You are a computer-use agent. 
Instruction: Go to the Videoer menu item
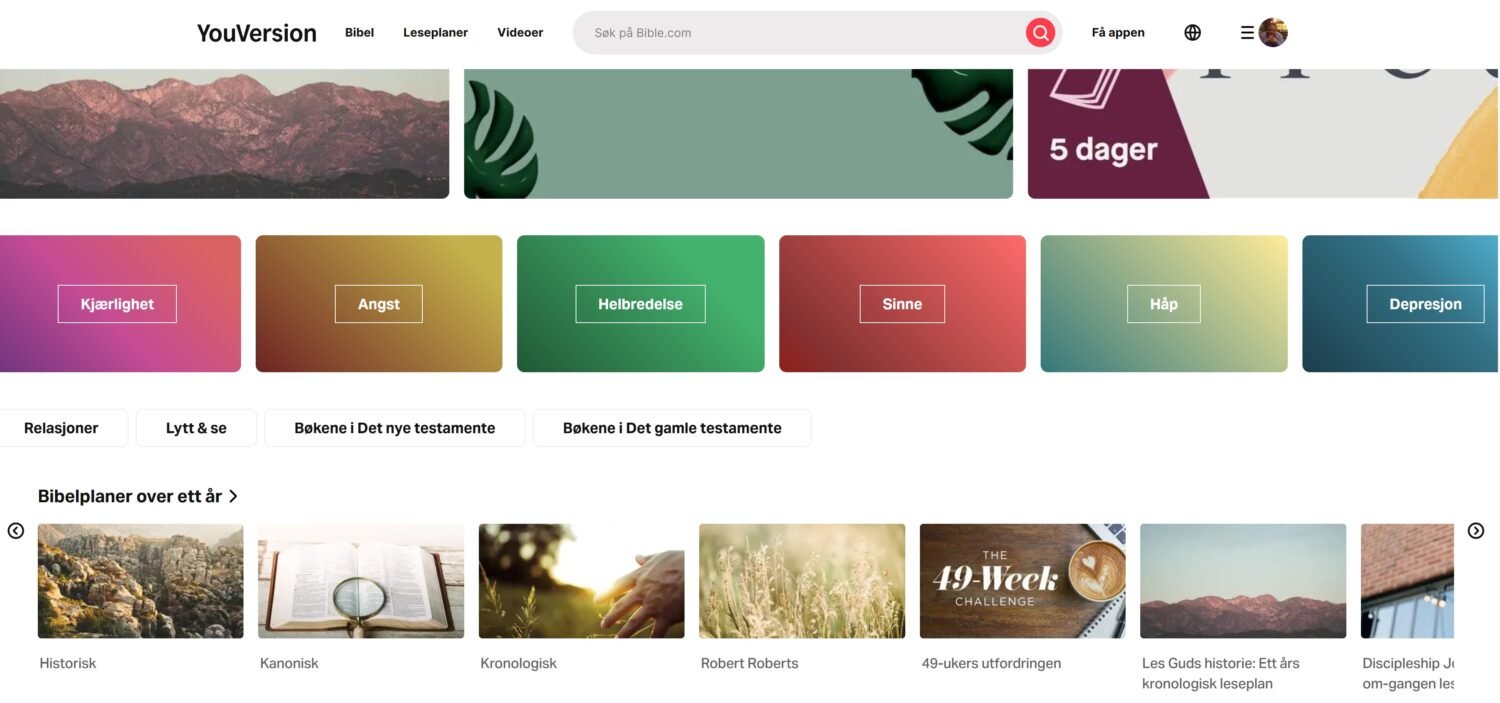point(520,33)
